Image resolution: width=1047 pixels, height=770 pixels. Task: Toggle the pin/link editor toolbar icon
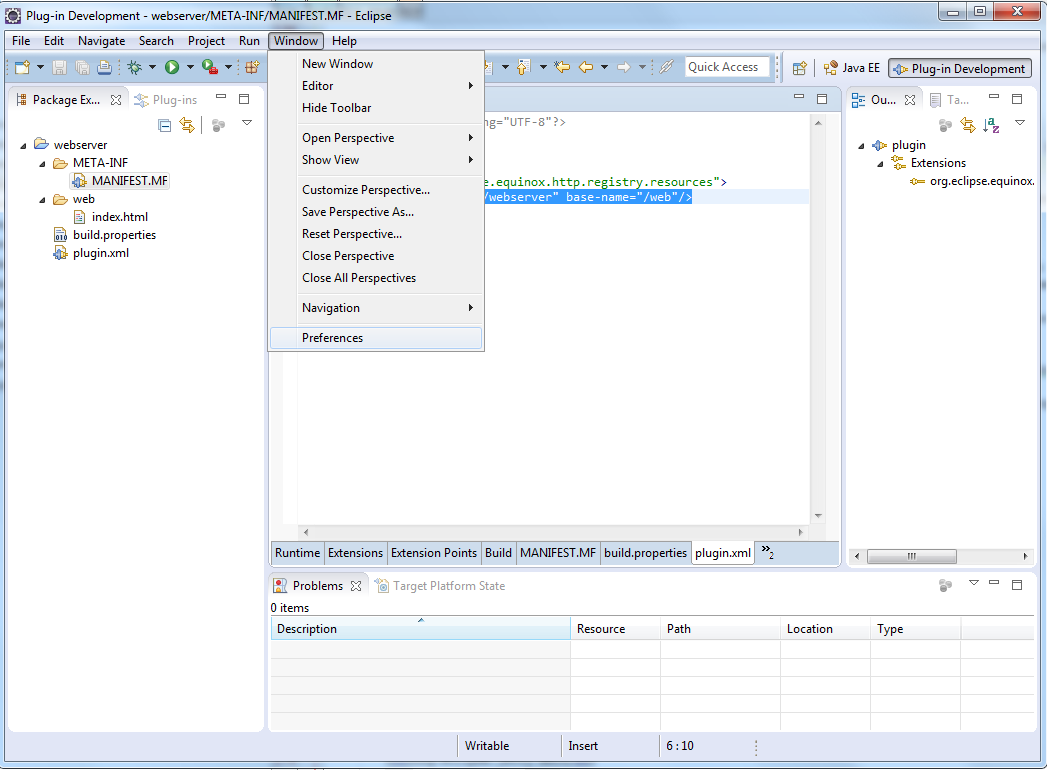point(666,67)
